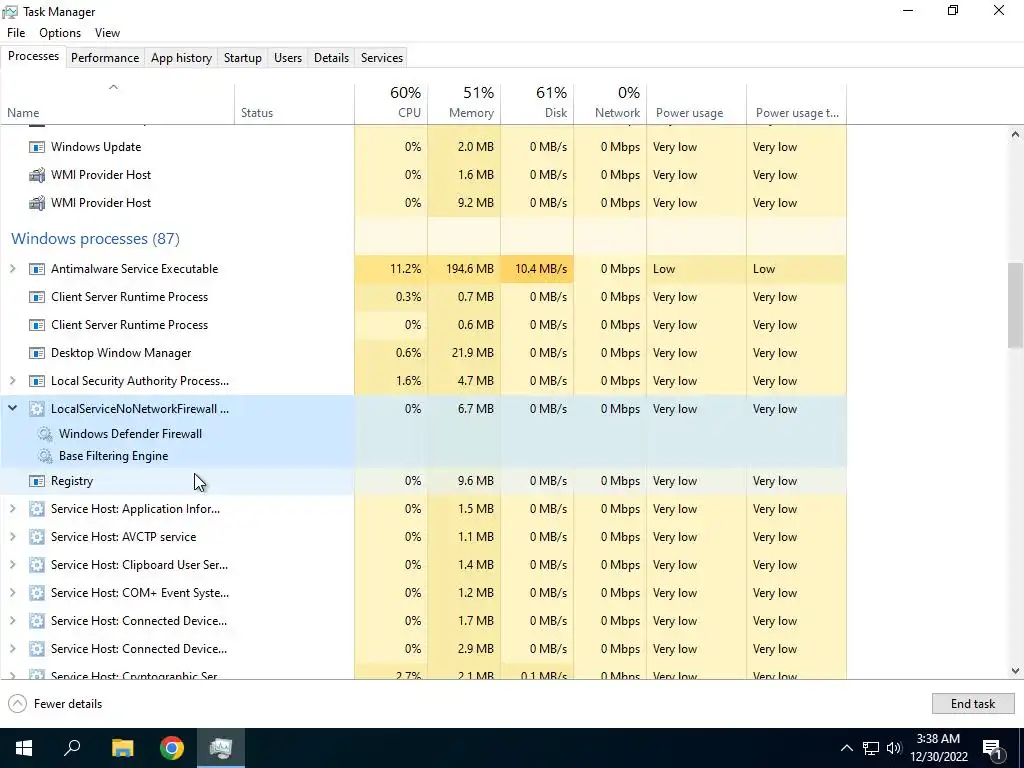Show hidden tray icons chevron

(x=846, y=748)
